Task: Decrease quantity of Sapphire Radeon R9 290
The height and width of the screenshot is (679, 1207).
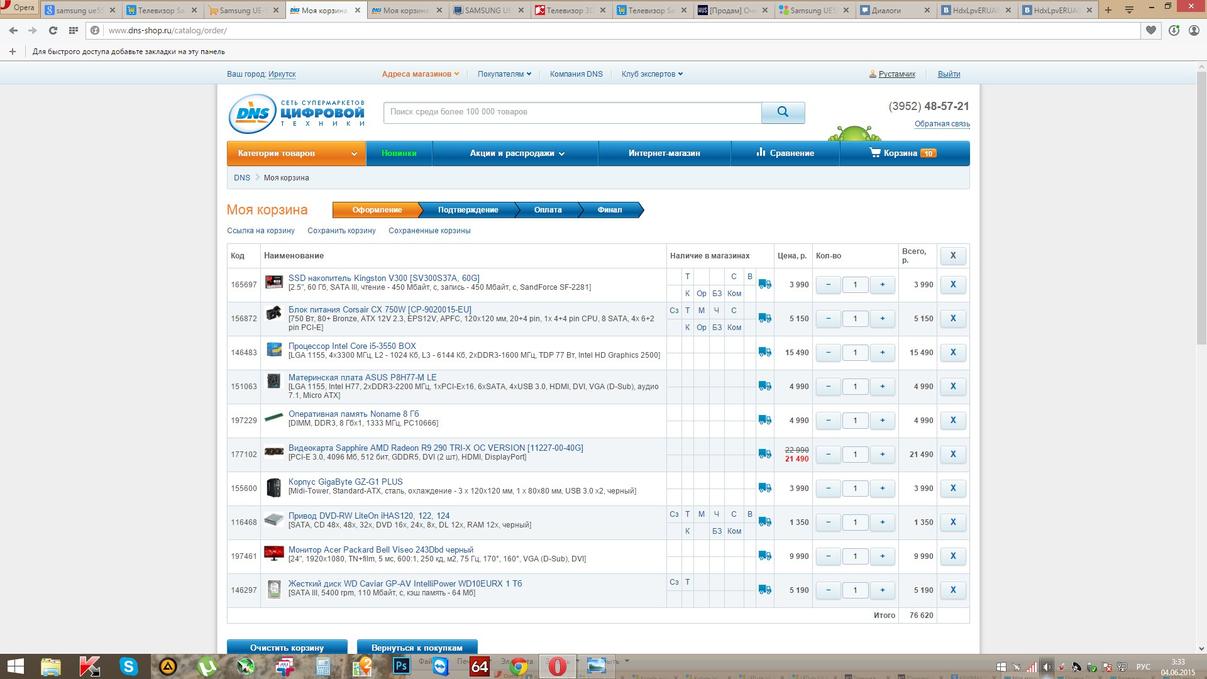Action: (x=828, y=454)
